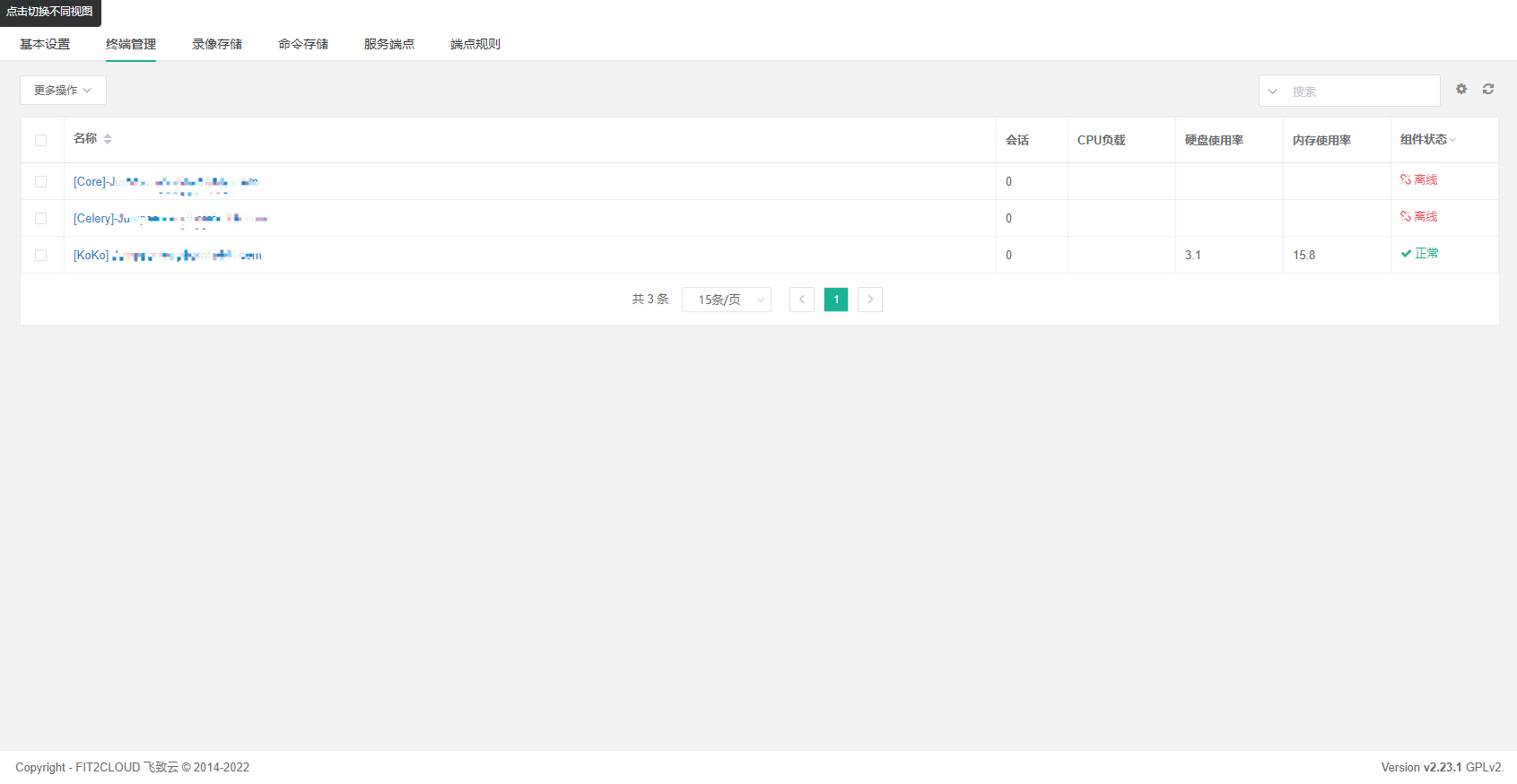This screenshot has height=784, width=1517.
Task: Switch to the 服务端点 tab
Action: pyautogui.click(x=389, y=44)
